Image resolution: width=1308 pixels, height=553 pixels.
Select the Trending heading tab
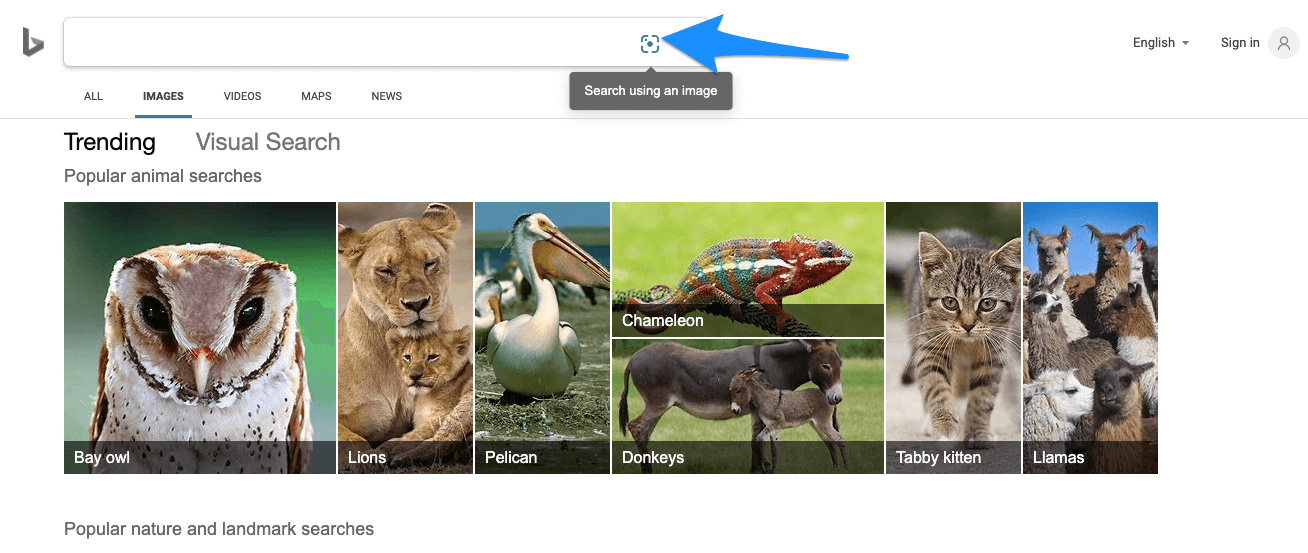point(110,142)
